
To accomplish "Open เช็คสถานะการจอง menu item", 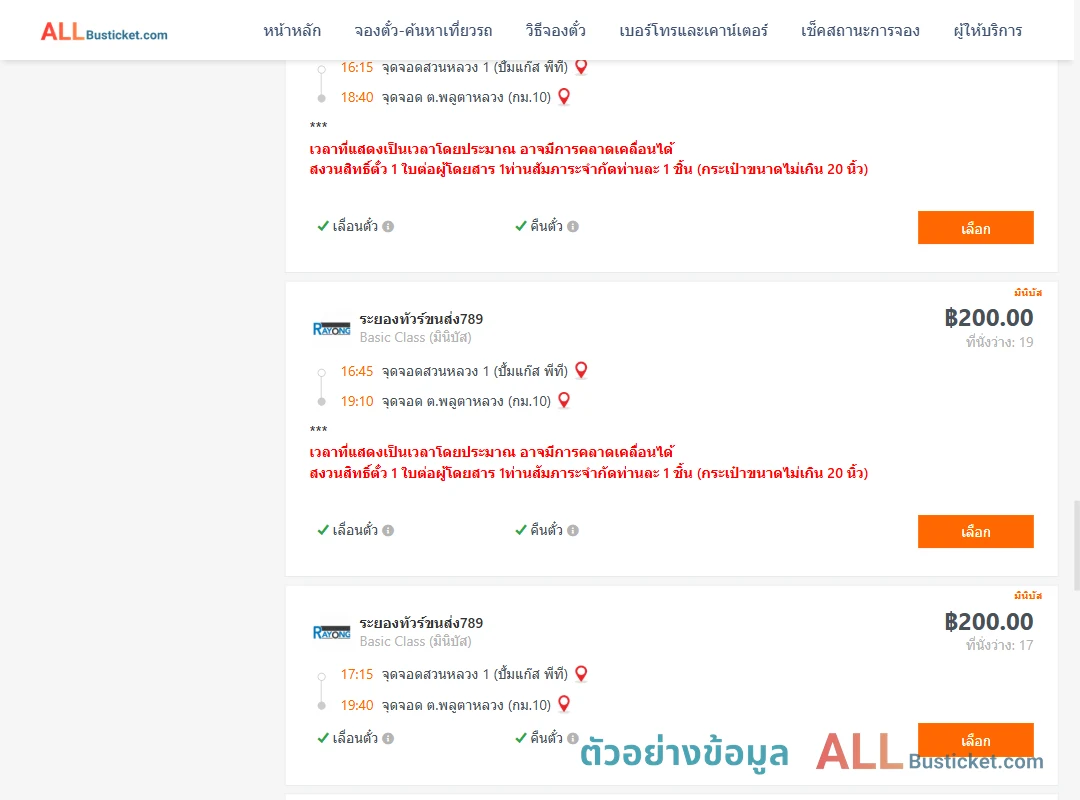I will pos(860,31).
